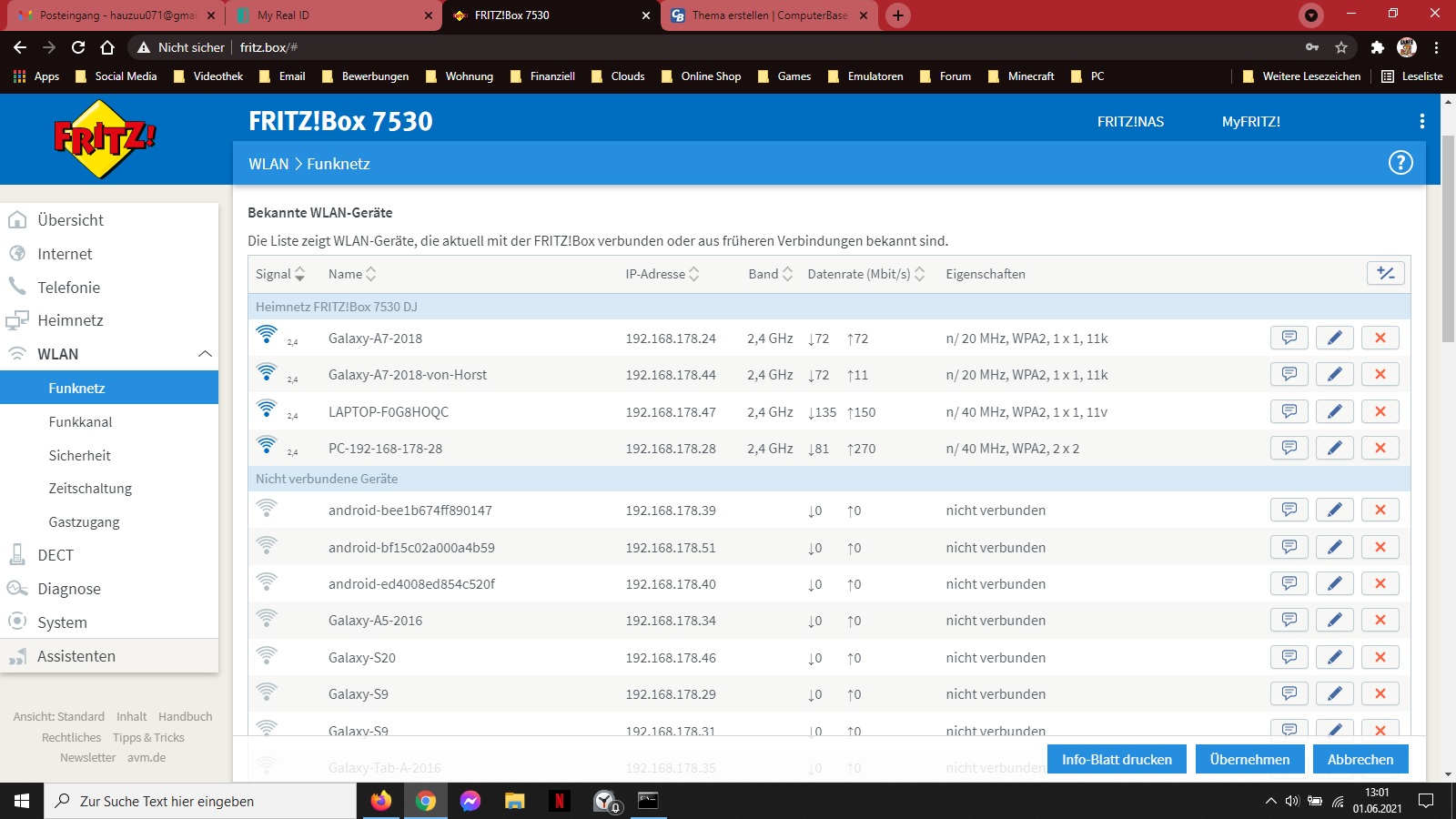Open the Social Media bookmarks folder
Screen dimensions: 1456x819
pyautogui.click(x=116, y=76)
